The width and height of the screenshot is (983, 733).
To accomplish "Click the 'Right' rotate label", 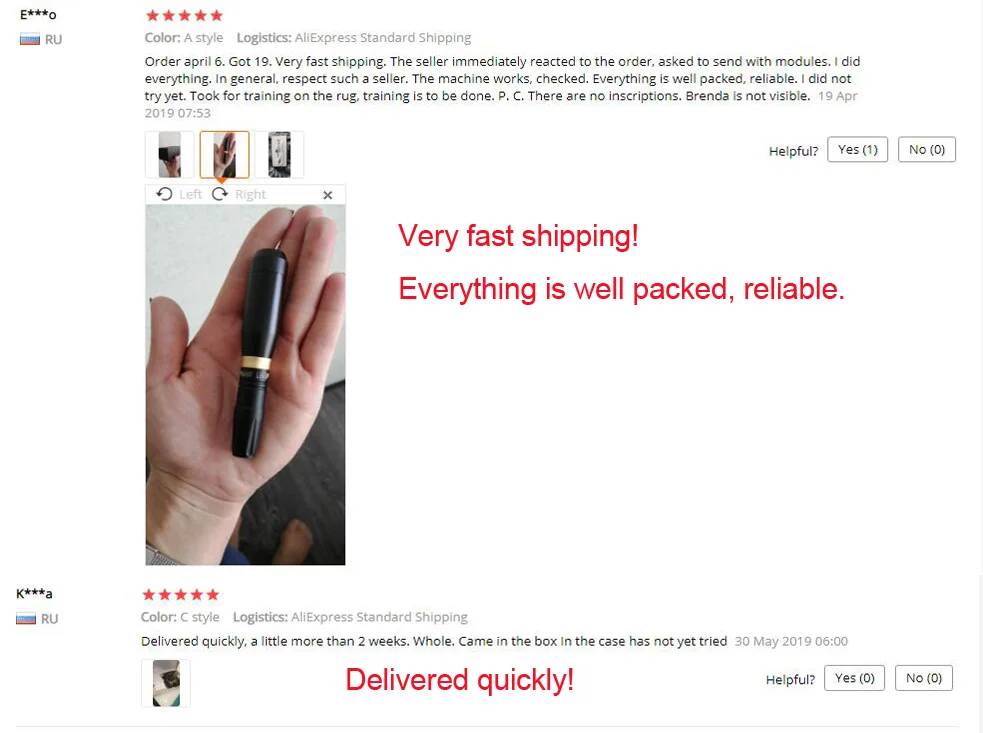I will tap(251, 194).
